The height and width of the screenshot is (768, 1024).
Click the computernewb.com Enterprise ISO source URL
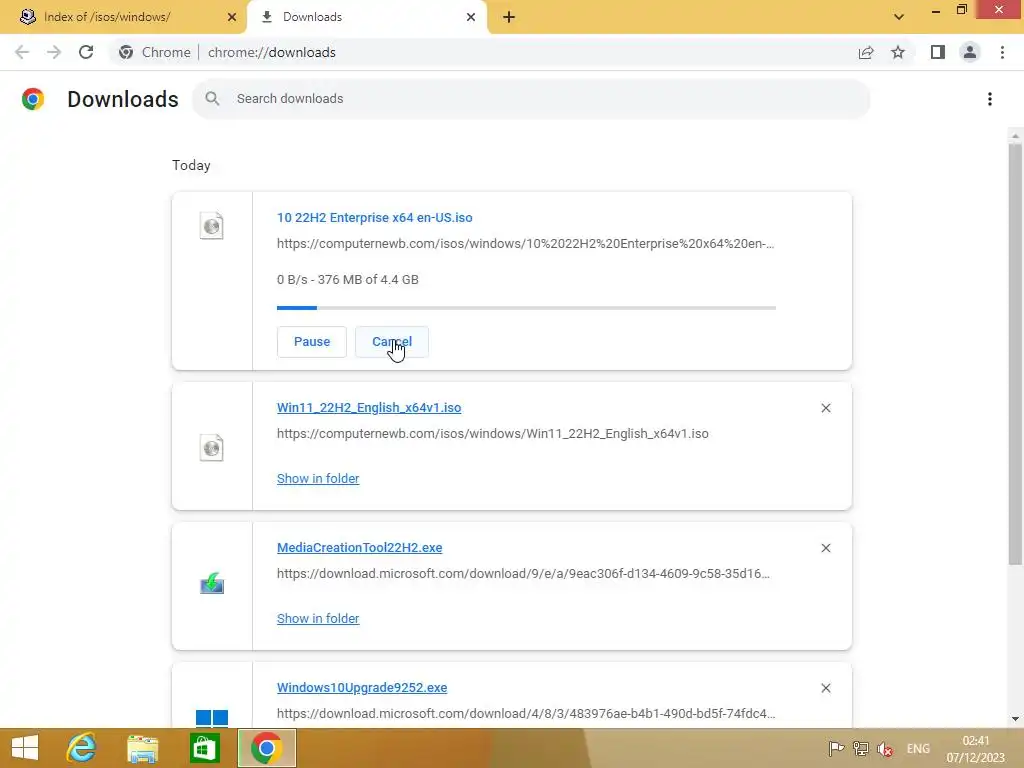pos(525,244)
